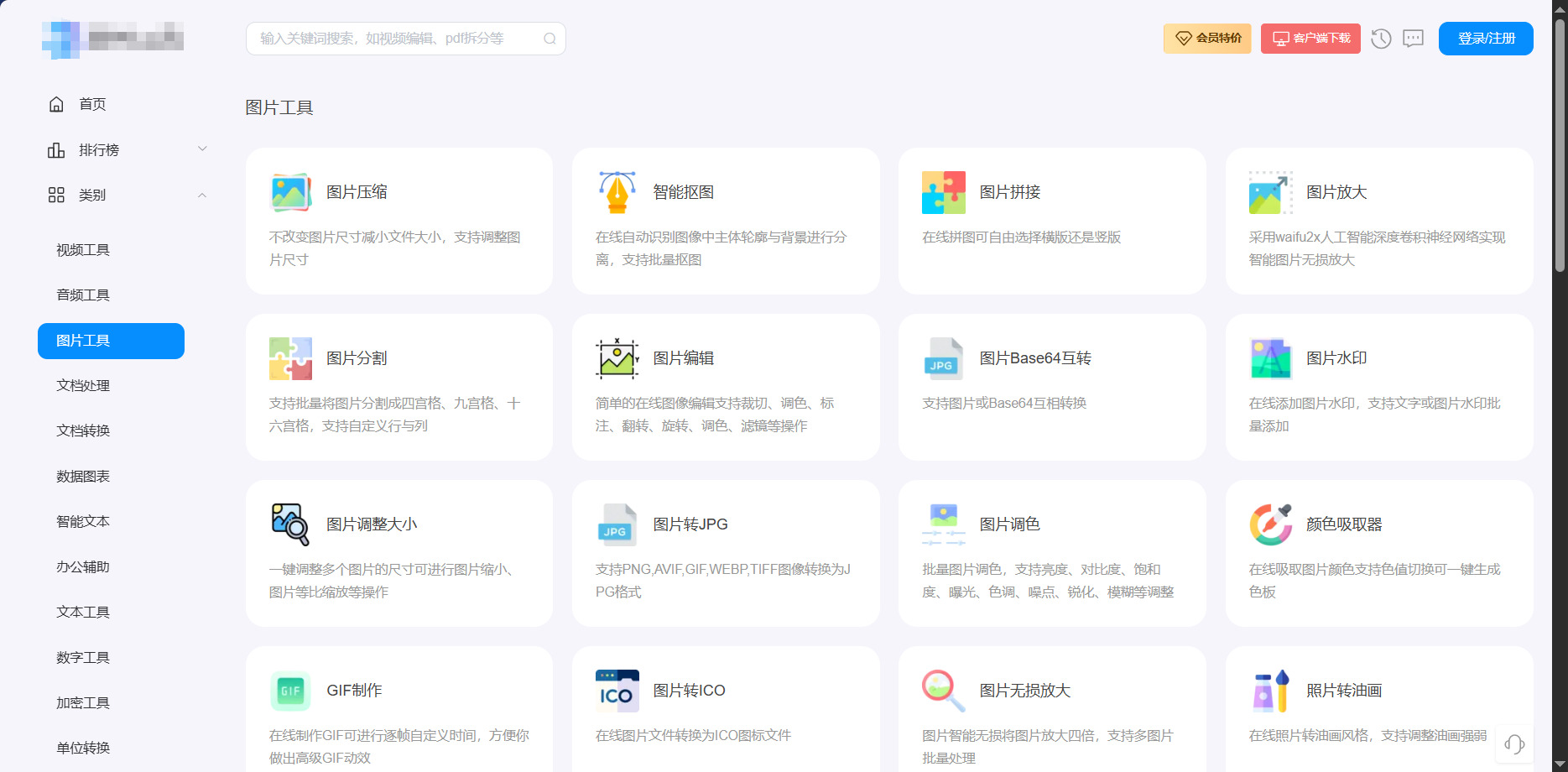
Task: Open the 图片编辑 title link
Action: point(684,358)
